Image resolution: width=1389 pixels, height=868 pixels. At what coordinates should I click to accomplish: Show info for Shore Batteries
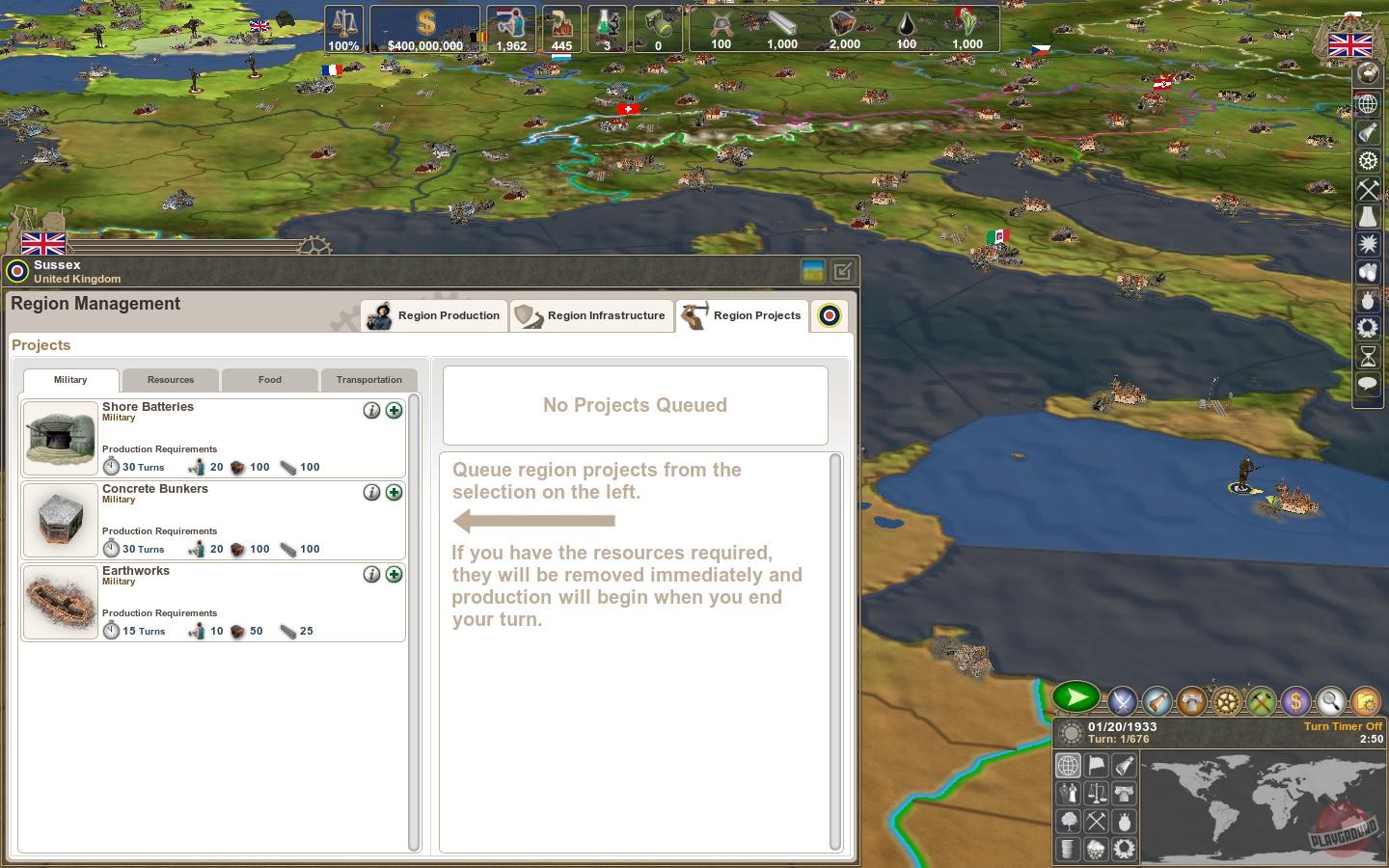(x=371, y=411)
